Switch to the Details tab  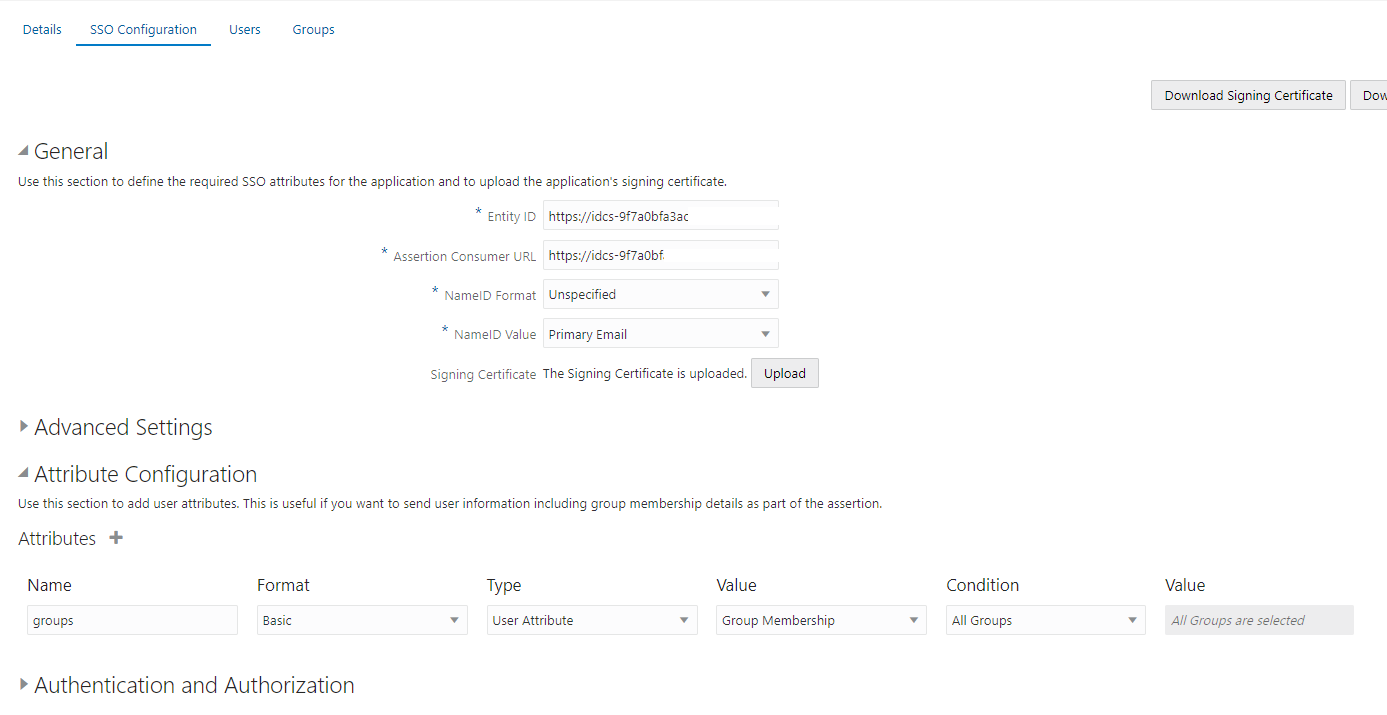coord(42,29)
